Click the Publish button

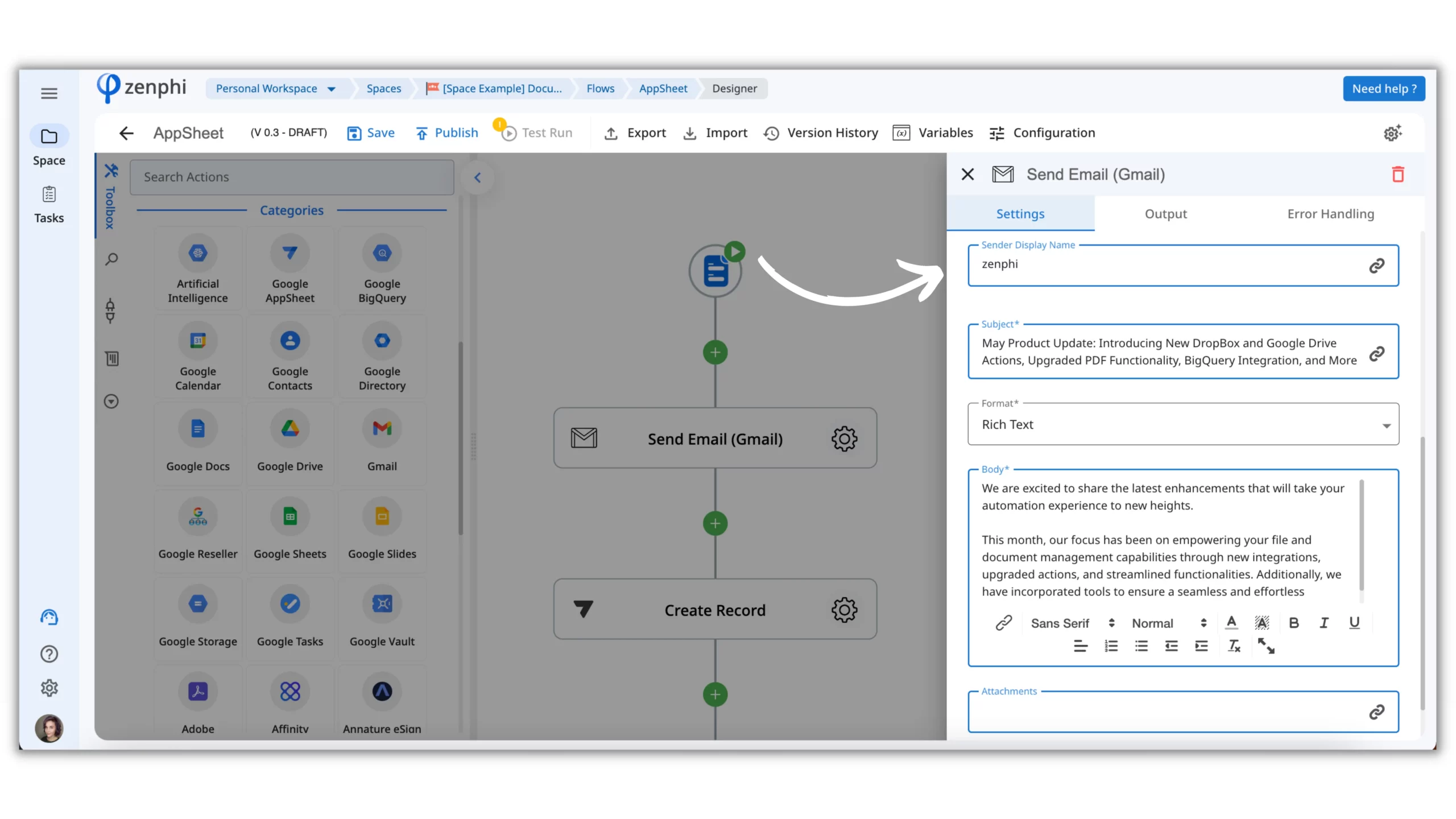[446, 133]
